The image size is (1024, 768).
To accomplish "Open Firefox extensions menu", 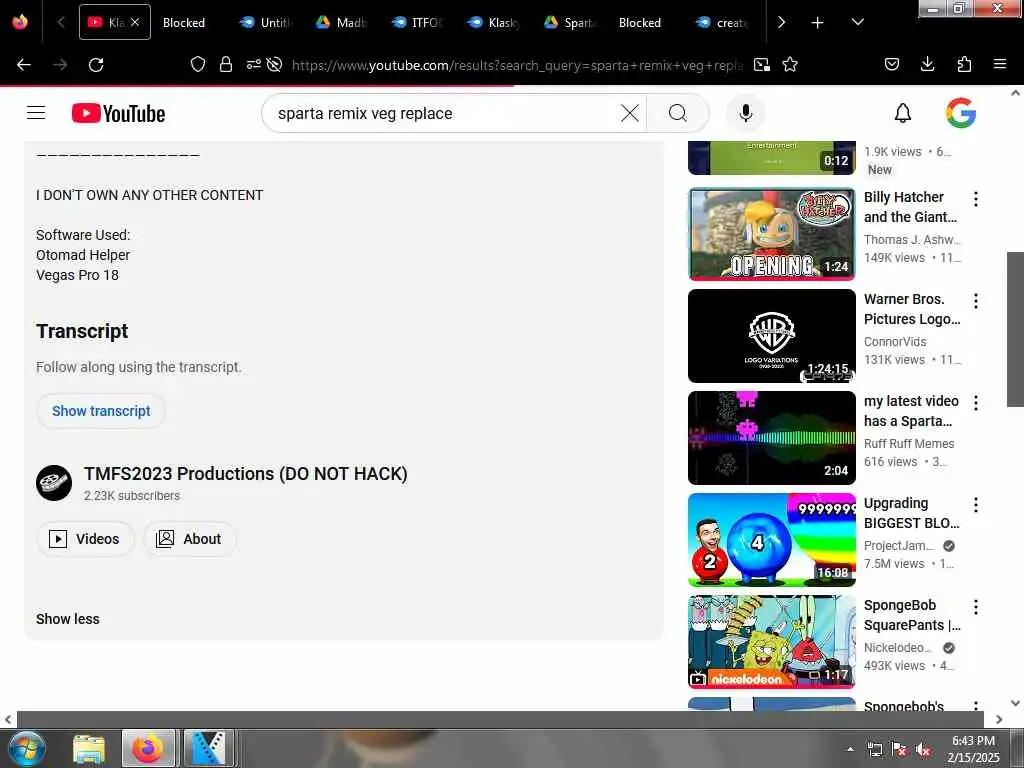I will (x=964, y=65).
